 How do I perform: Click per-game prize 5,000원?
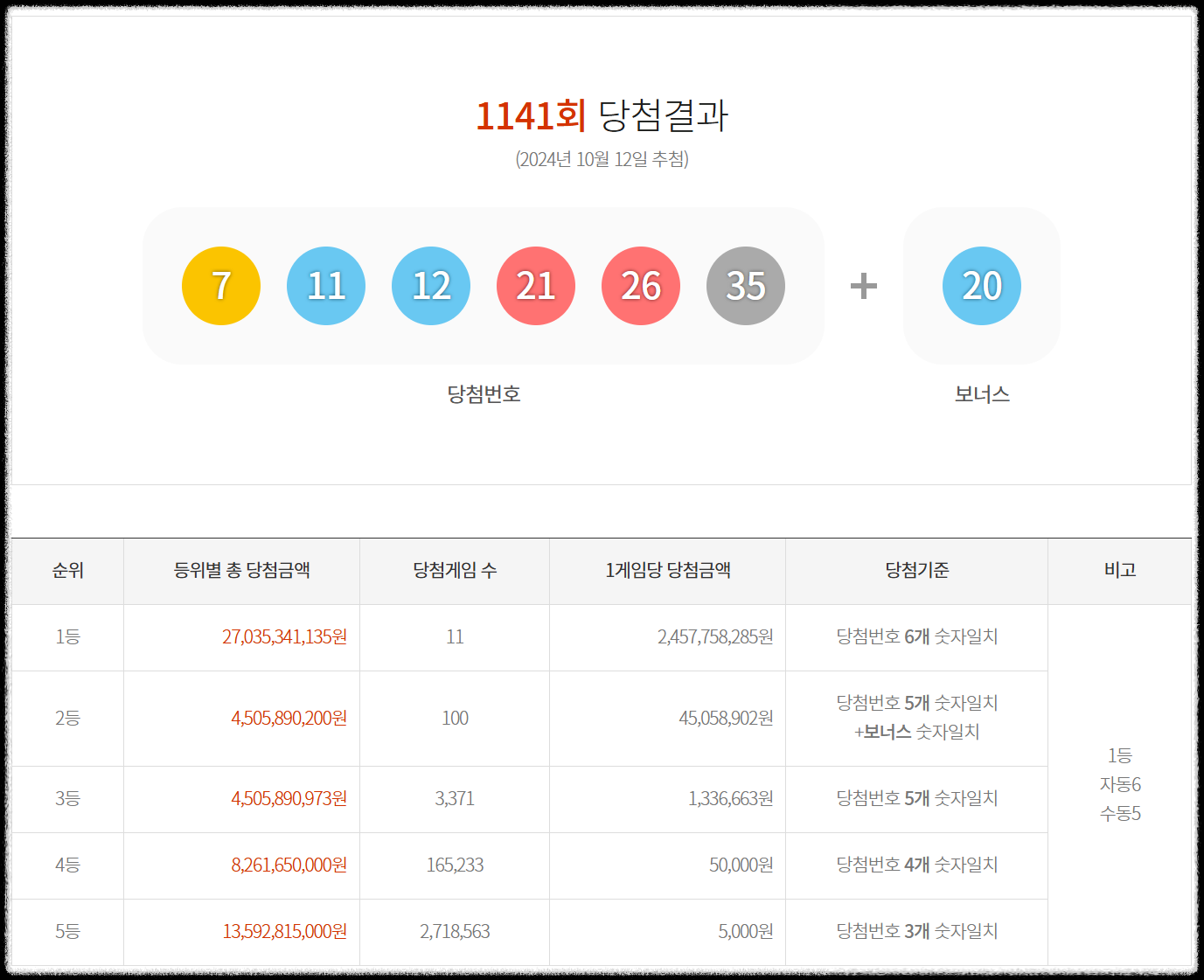(x=746, y=932)
